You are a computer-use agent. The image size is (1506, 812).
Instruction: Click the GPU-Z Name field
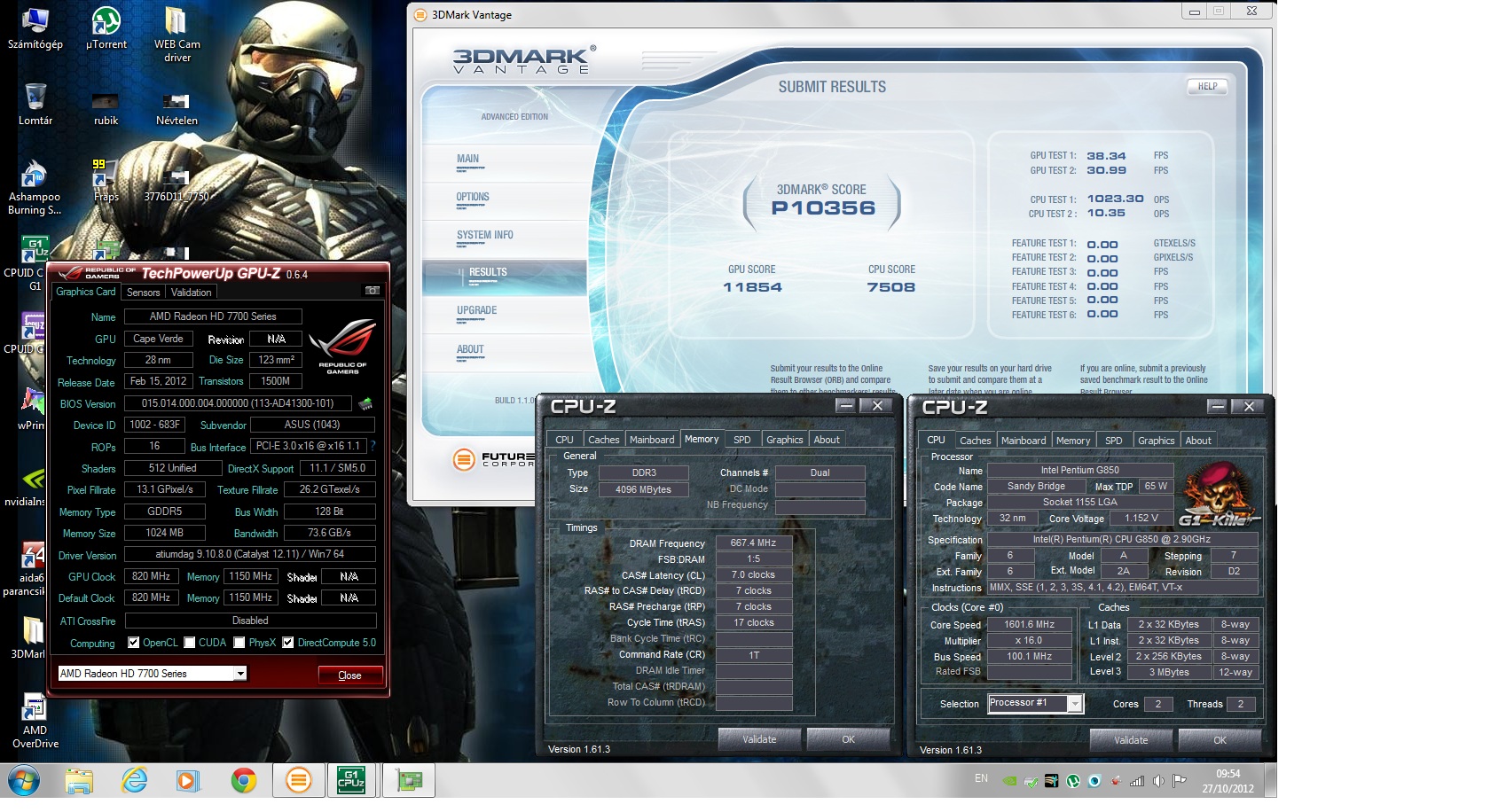(213, 316)
